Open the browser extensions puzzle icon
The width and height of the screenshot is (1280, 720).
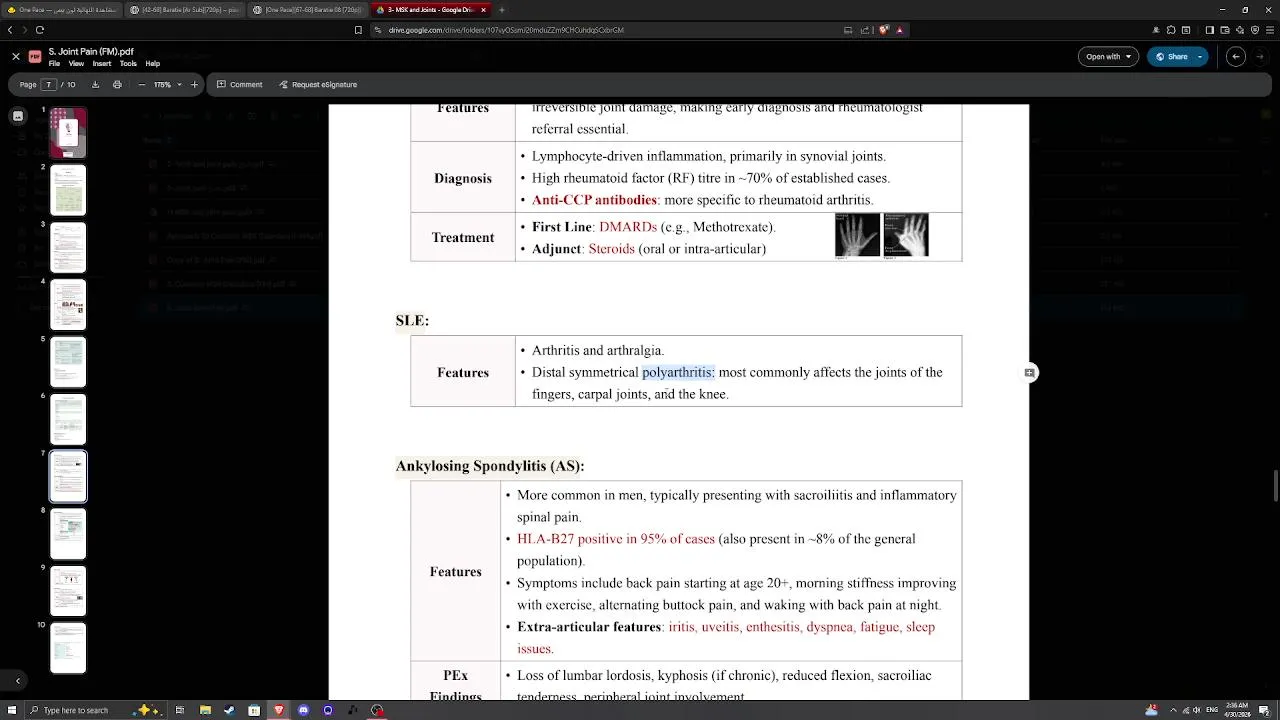[1171, 30]
